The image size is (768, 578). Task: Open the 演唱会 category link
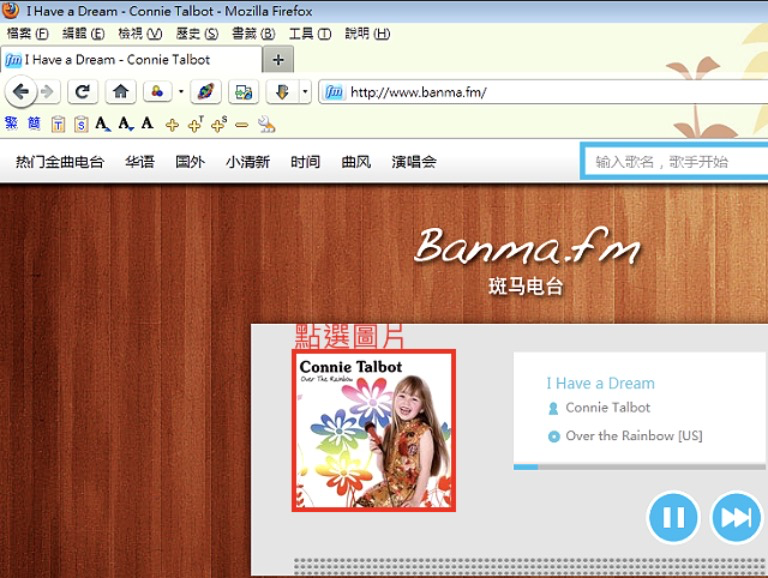tap(414, 162)
